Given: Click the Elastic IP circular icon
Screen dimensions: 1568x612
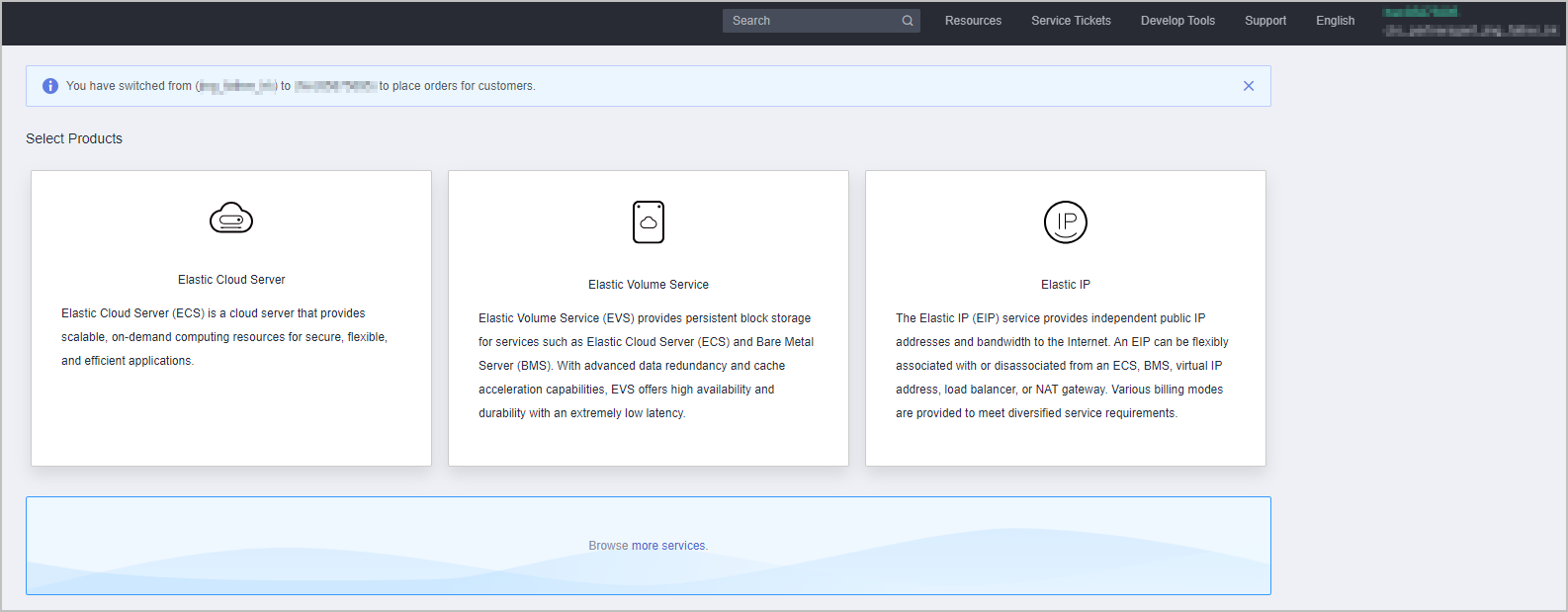Looking at the screenshot, I should (x=1065, y=222).
